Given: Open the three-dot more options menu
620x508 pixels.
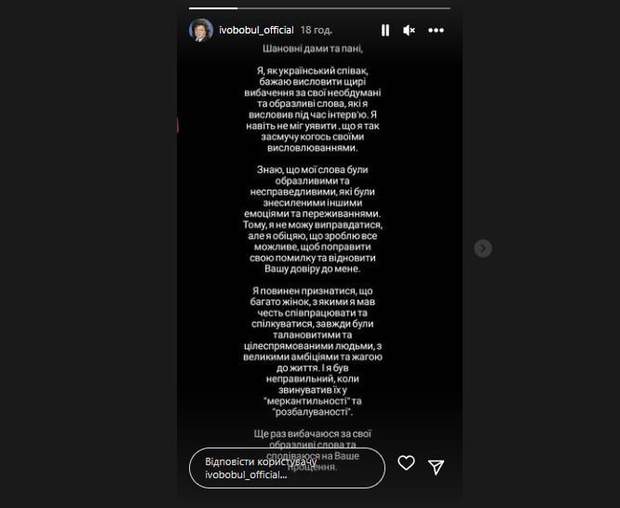Looking at the screenshot, I should (x=436, y=30).
